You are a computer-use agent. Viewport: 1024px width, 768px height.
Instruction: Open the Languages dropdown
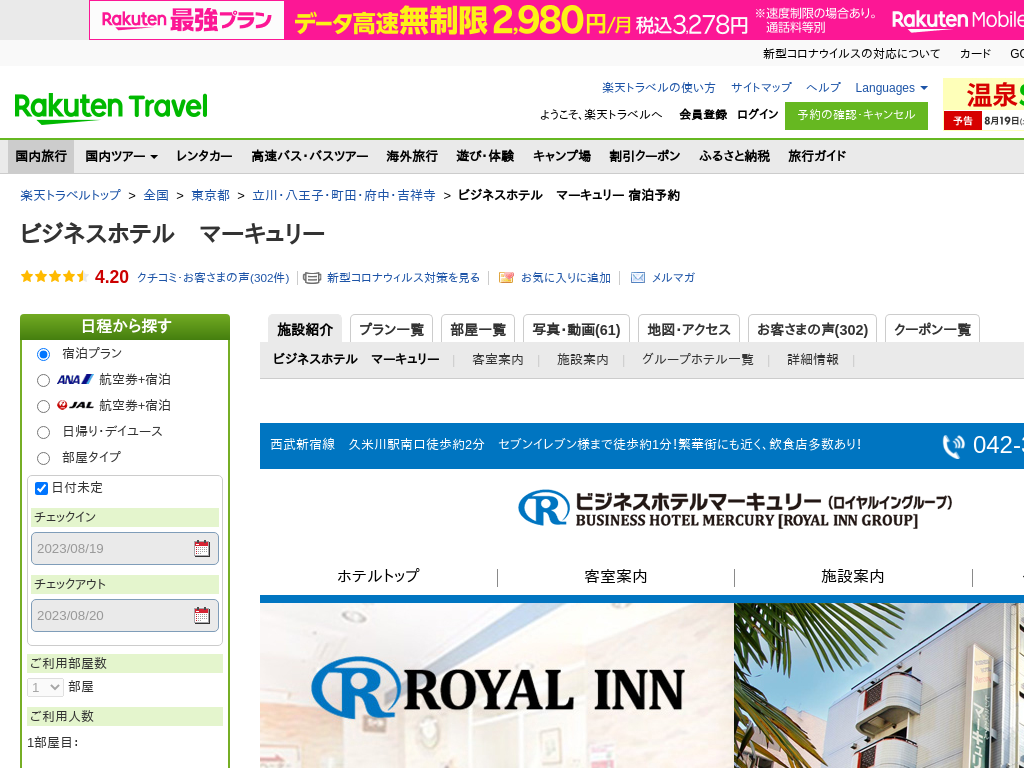point(891,88)
